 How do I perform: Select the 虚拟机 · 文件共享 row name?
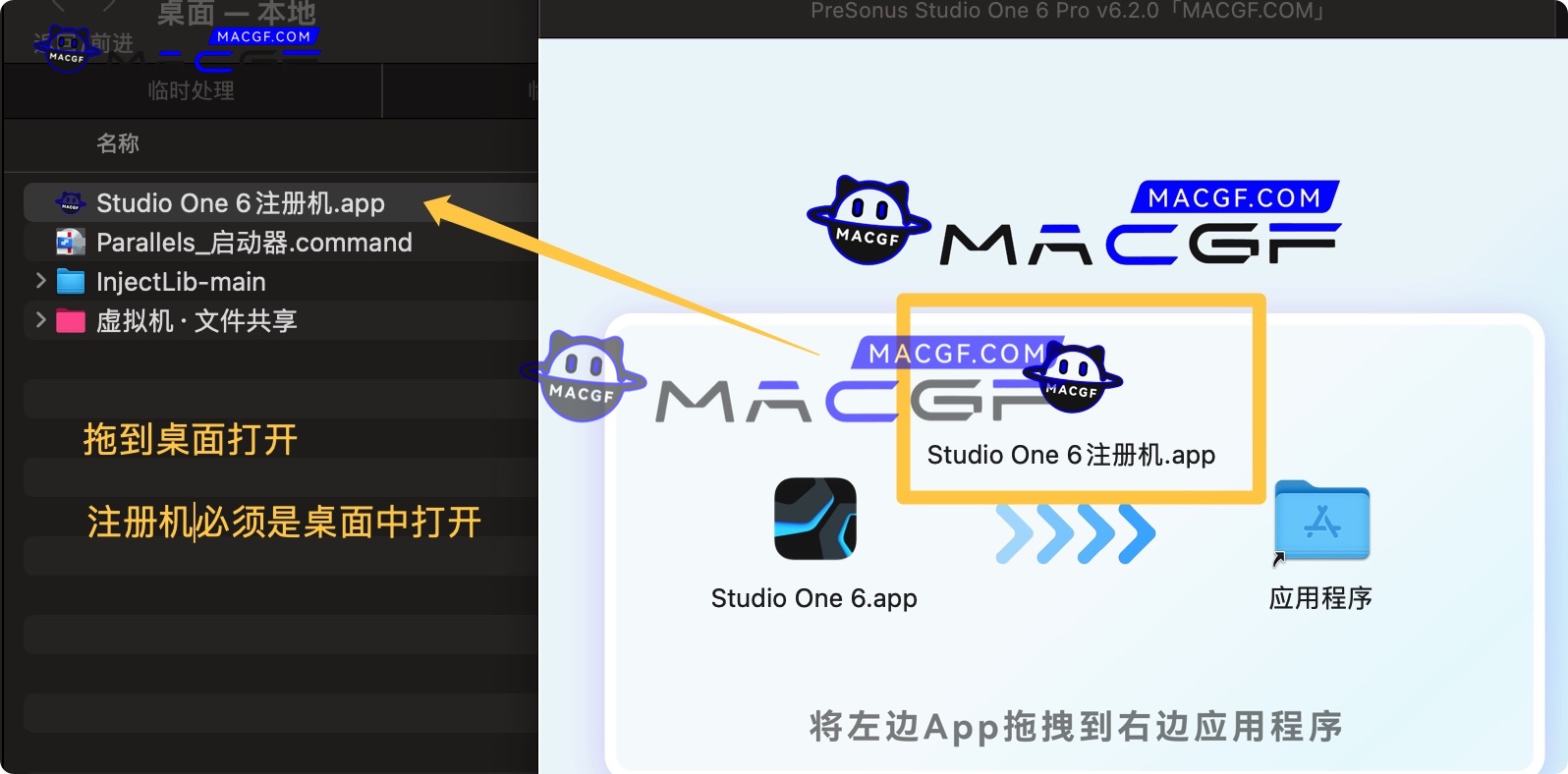[x=196, y=321]
